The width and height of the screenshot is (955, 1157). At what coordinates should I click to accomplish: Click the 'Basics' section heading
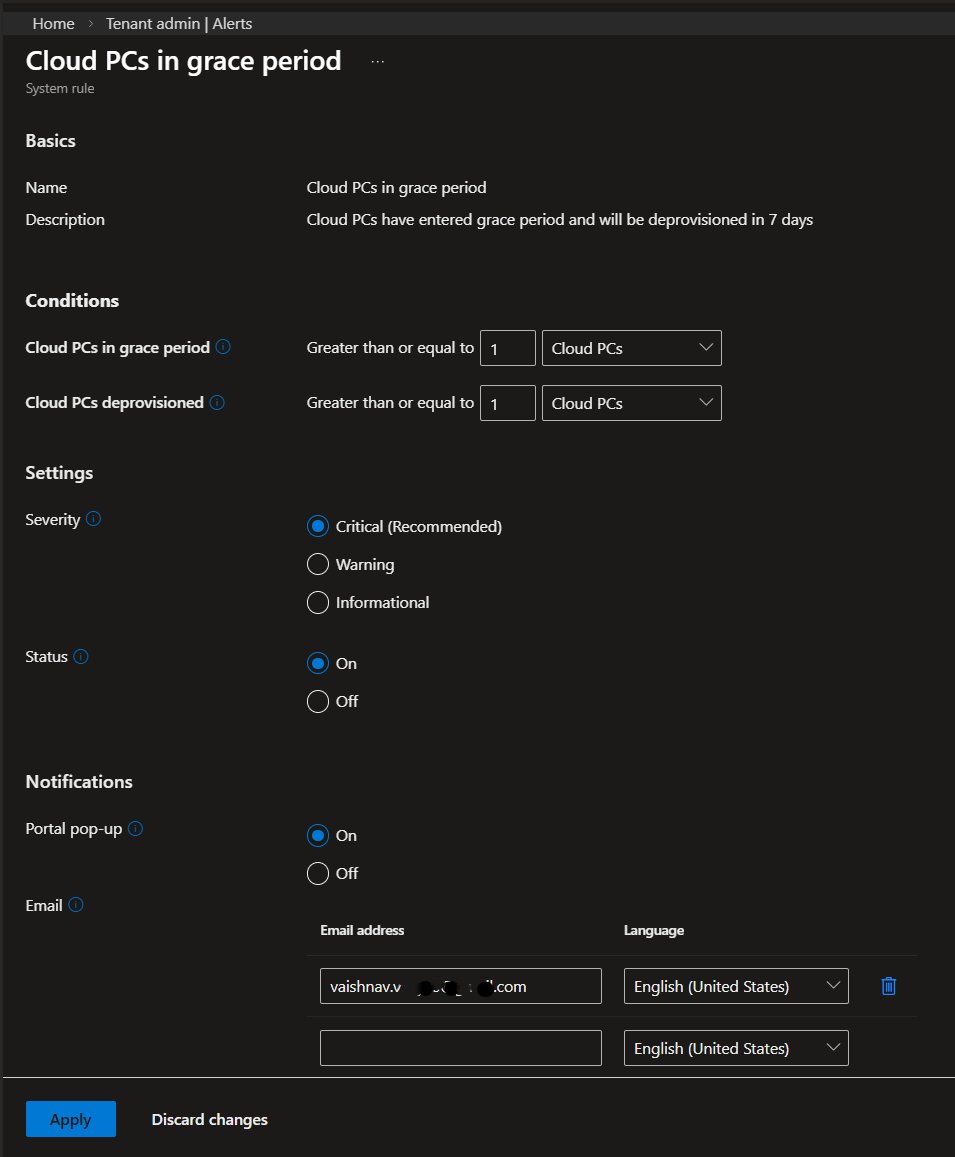[50, 140]
